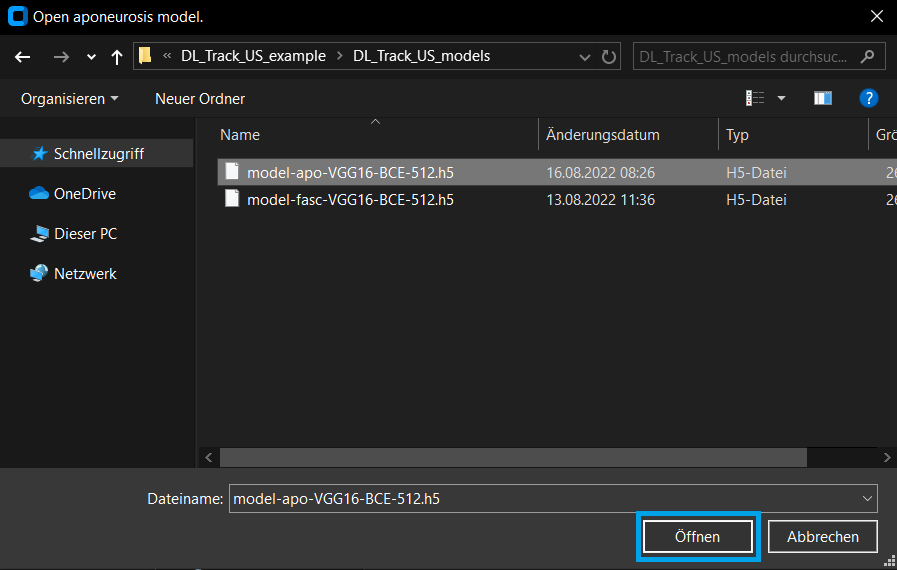Select model-fasc-VGG16-BCE-512.h5 file
Image resolution: width=897 pixels, height=570 pixels.
350,199
